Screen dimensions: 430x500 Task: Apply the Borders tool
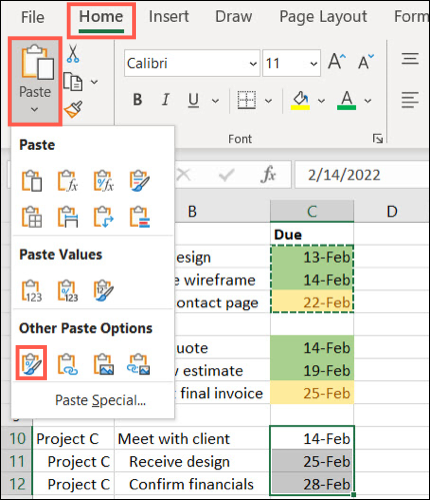point(247,100)
